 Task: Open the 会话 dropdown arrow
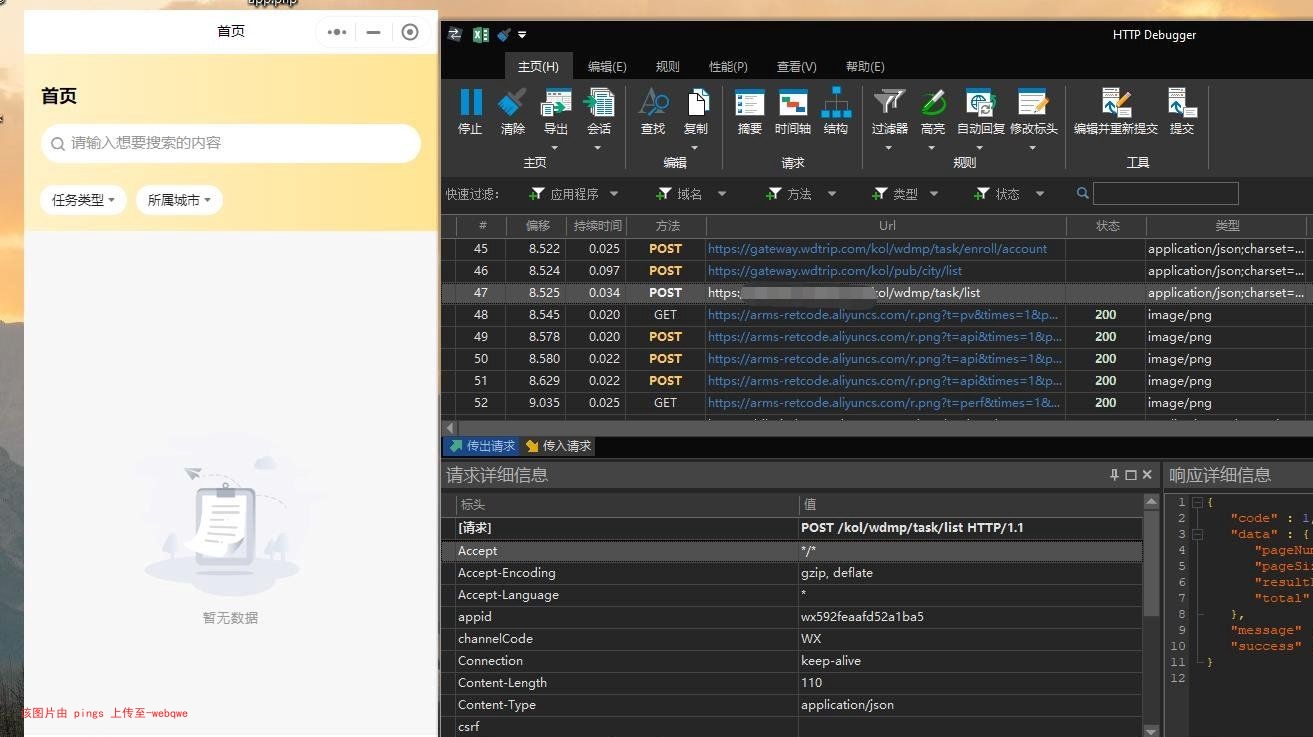click(x=598, y=148)
